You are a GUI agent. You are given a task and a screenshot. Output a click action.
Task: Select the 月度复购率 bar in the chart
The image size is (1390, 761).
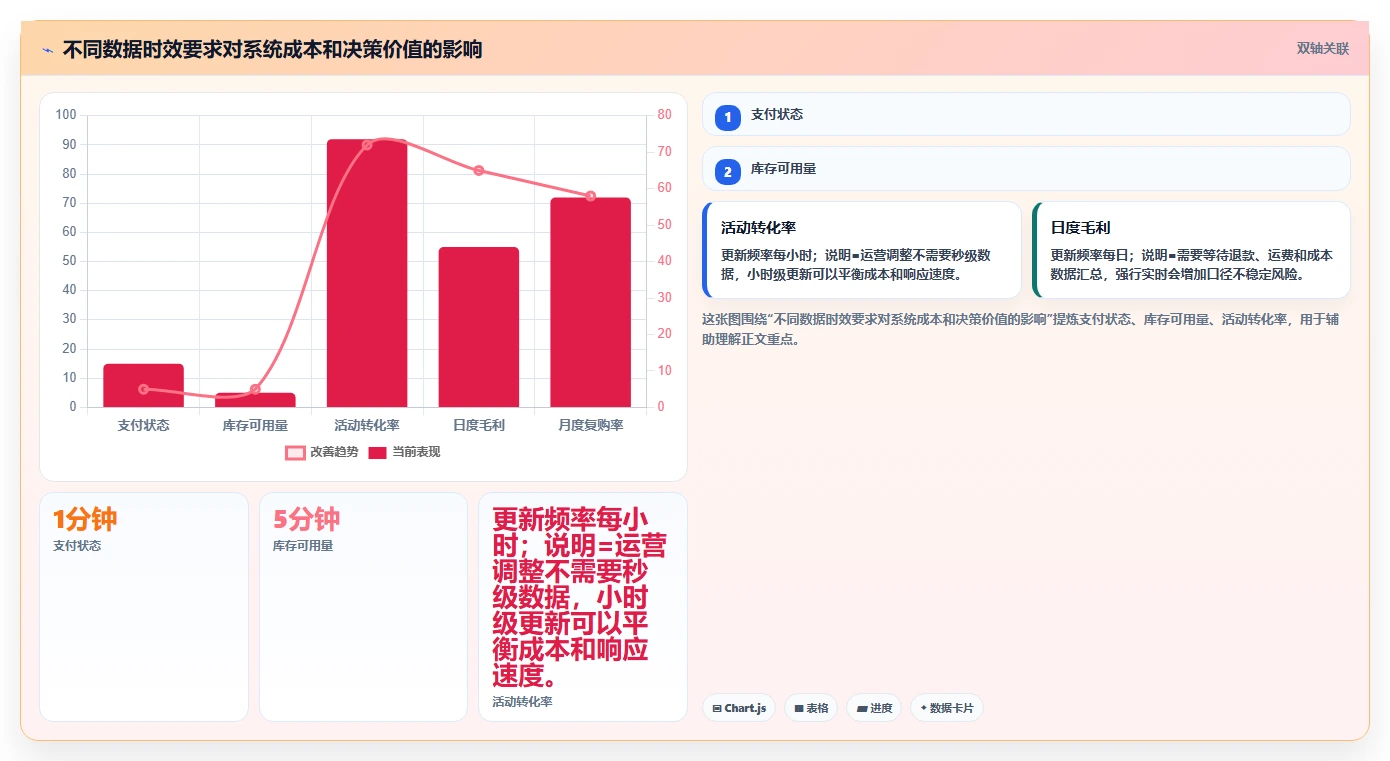(591, 302)
